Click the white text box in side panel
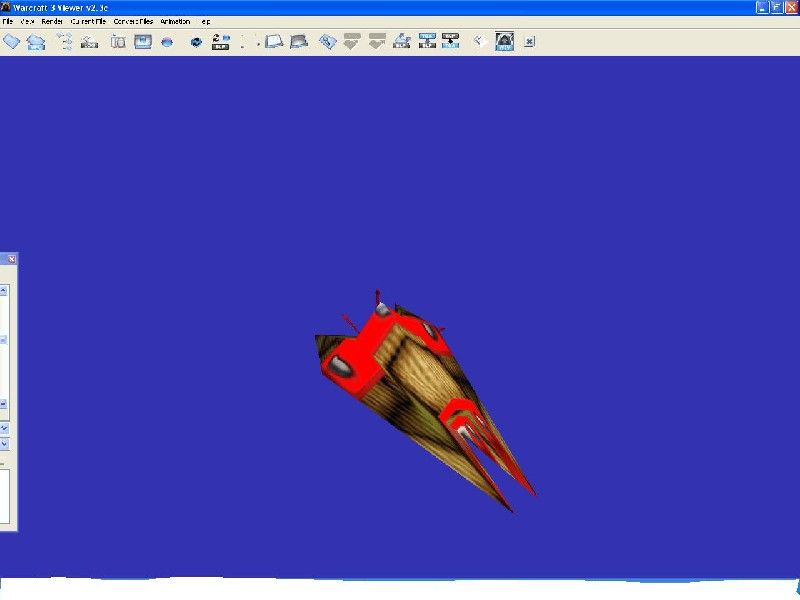 coord(5,496)
